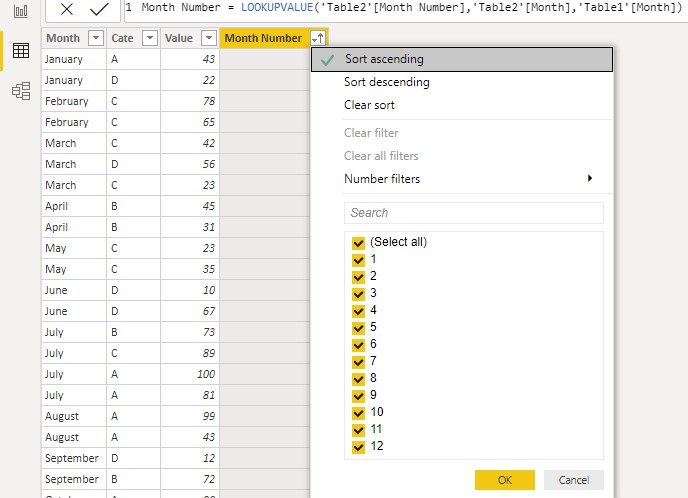Open the Month column filter dropdown
Screen dimensions: 688x498
[96, 38]
